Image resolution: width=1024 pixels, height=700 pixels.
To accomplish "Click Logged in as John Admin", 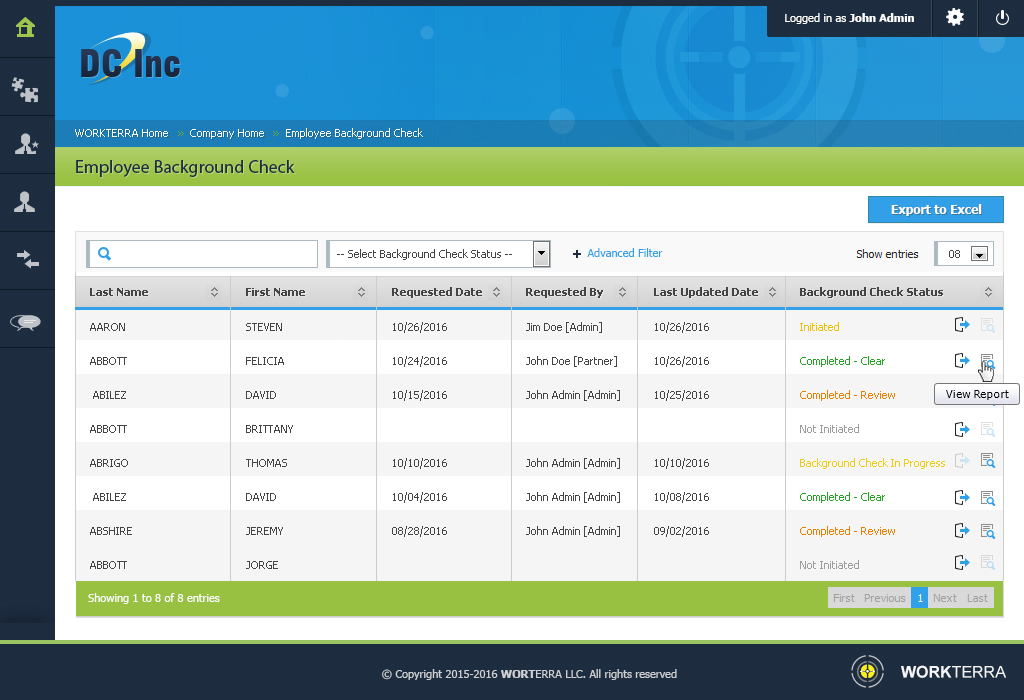I will [x=849, y=18].
